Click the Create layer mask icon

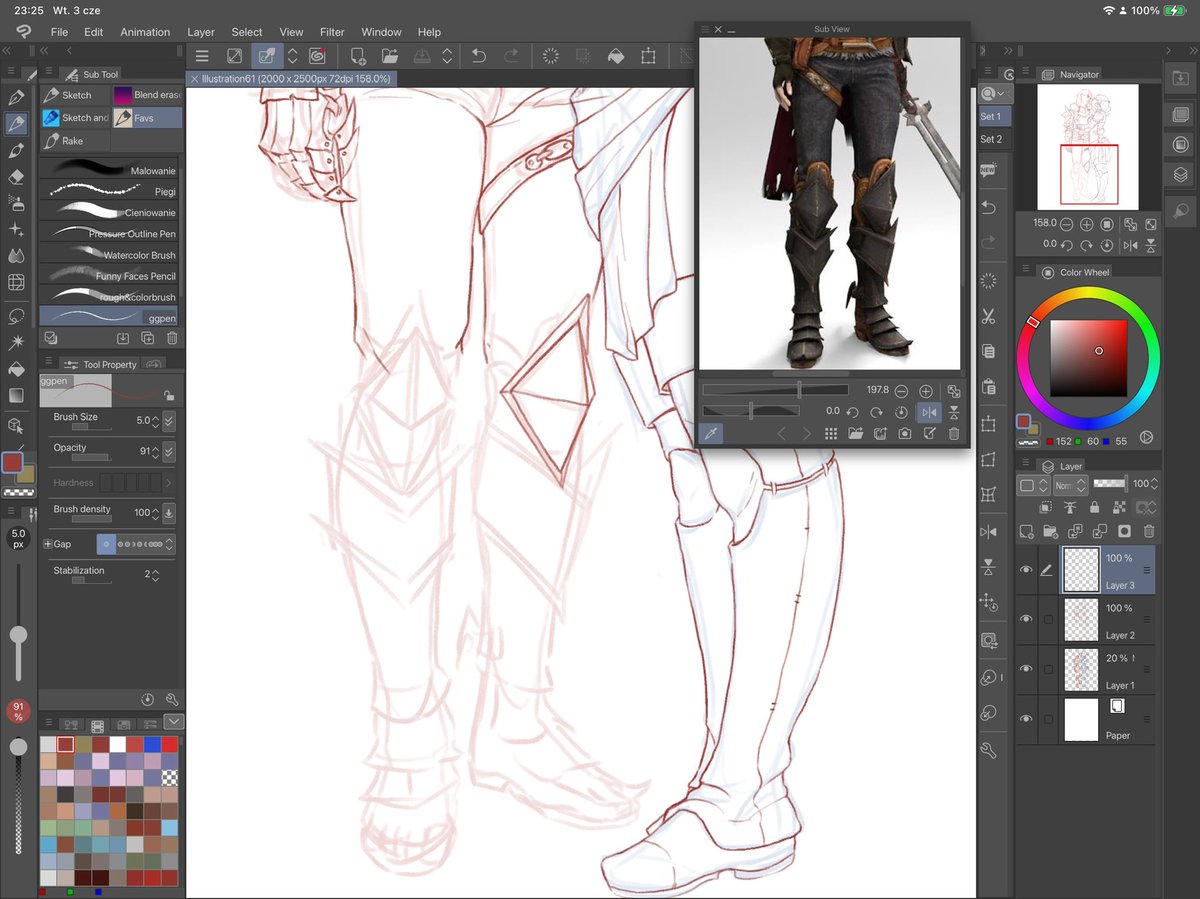point(1124,531)
